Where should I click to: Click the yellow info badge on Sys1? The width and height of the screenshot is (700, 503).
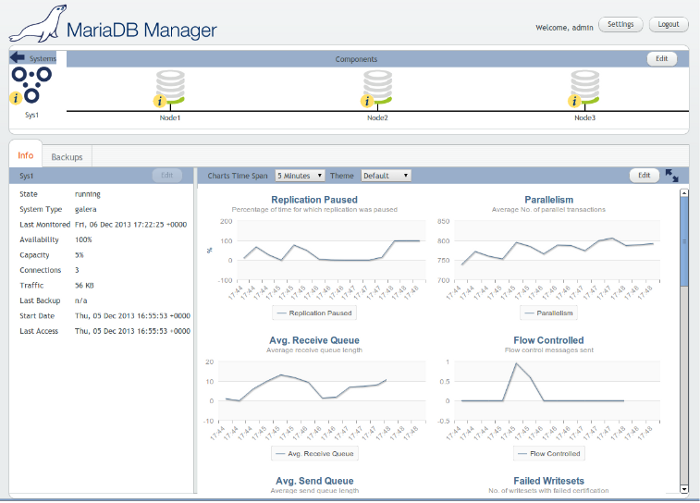click(x=16, y=98)
